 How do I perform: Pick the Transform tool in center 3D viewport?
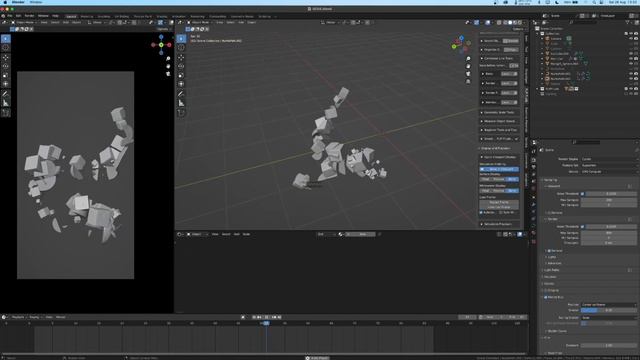(x=181, y=84)
